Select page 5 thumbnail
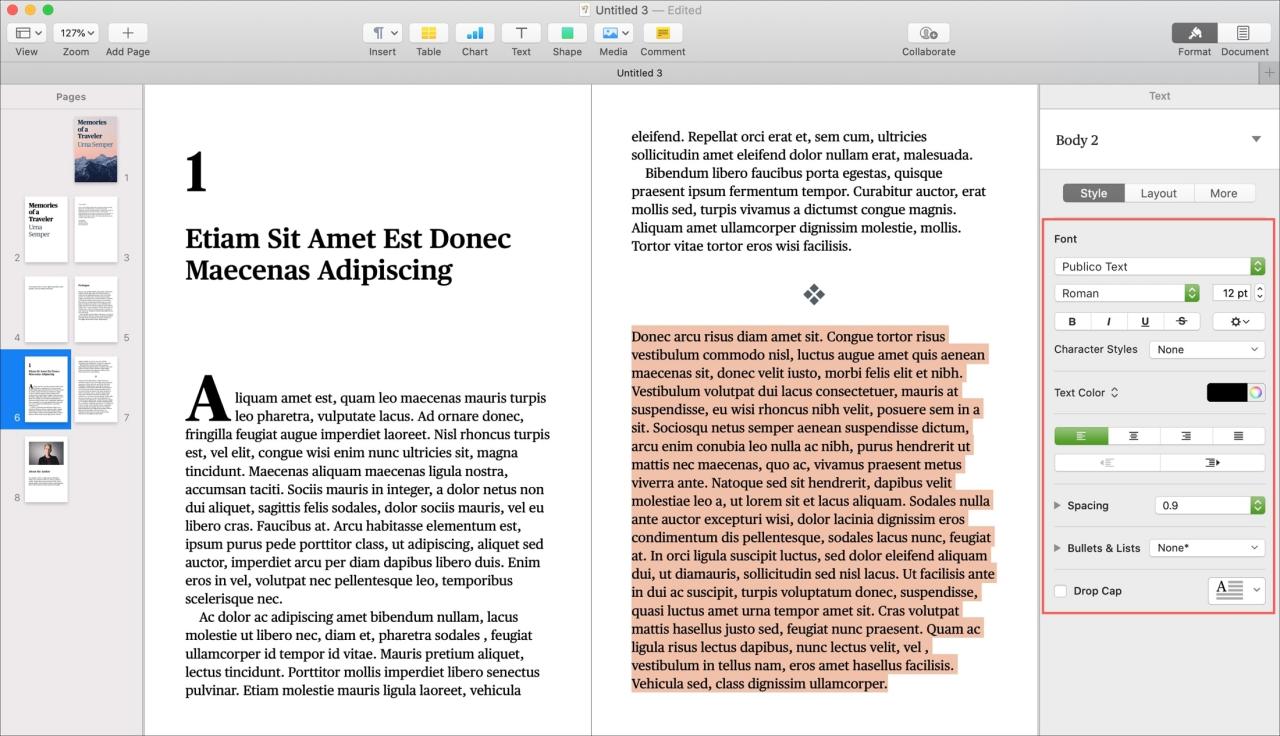Viewport: 1280px width, 736px height. (x=96, y=309)
